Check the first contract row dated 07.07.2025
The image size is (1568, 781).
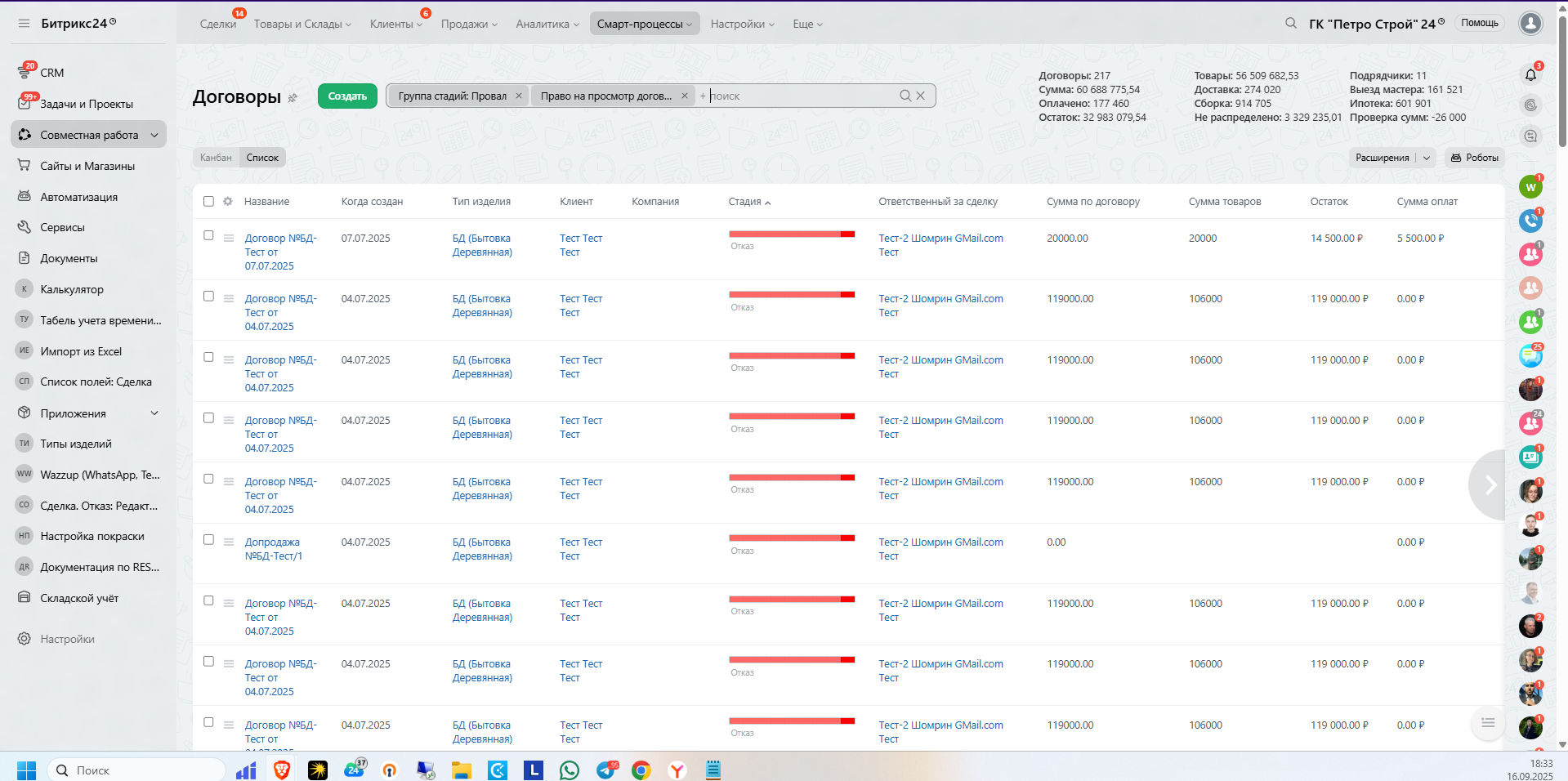pos(208,236)
